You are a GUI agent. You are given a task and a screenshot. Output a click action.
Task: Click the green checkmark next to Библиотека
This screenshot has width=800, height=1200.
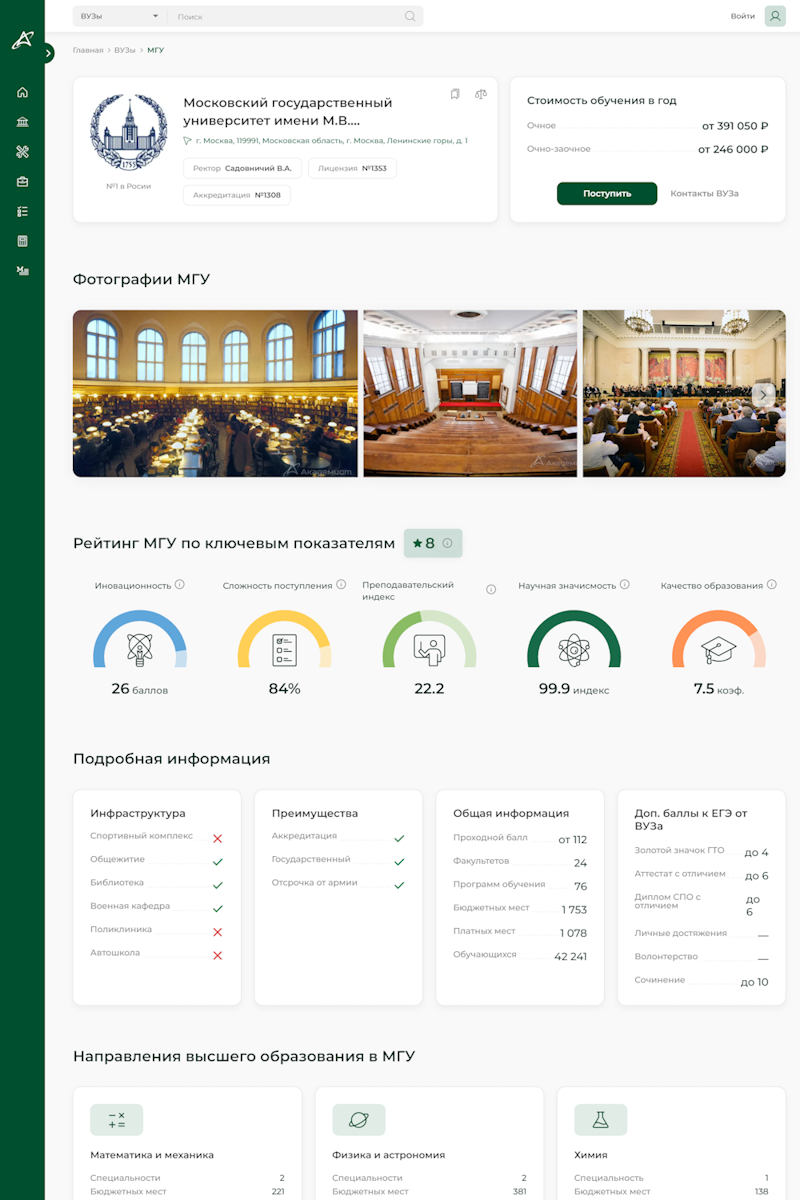tap(217, 886)
